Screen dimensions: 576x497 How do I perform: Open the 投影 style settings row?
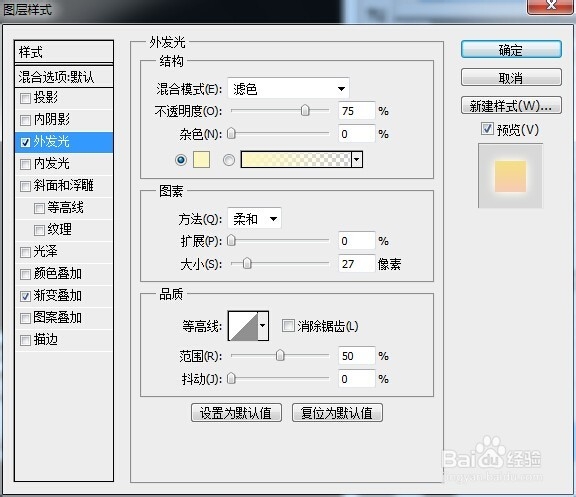point(64,98)
